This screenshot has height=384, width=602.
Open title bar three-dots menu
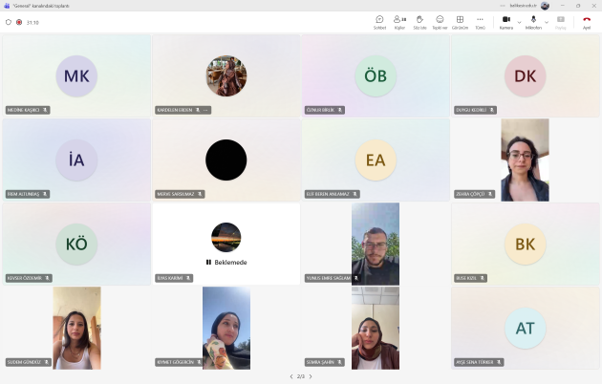503,6
